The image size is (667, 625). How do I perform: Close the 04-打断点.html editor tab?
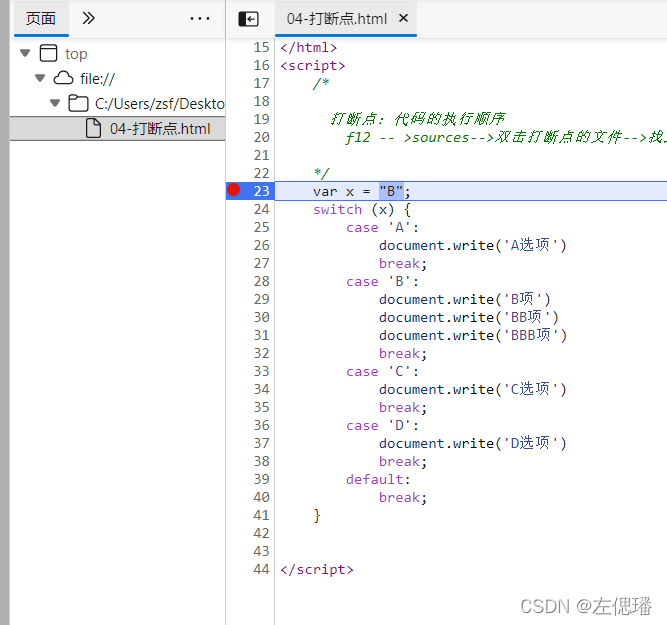[x=403, y=18]
